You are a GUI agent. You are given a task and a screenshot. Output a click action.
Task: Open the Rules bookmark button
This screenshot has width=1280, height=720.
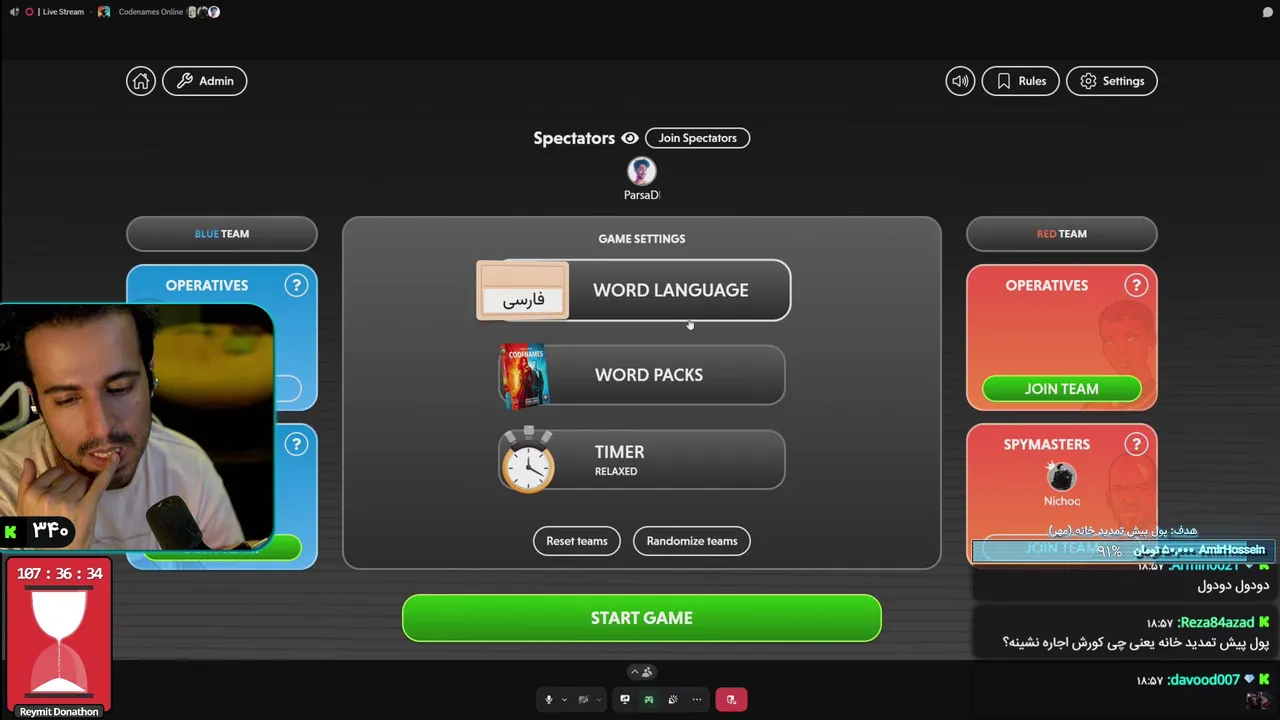[1020, 81]
